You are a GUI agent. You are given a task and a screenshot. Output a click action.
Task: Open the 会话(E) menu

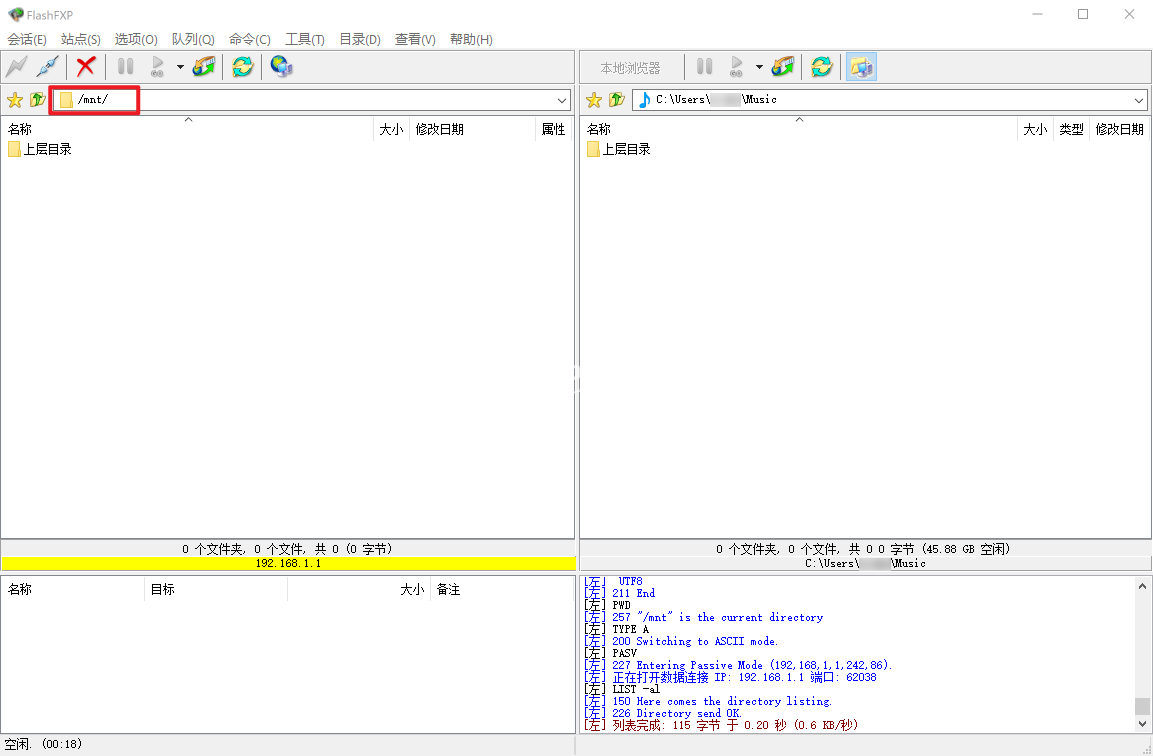(27, 40)
